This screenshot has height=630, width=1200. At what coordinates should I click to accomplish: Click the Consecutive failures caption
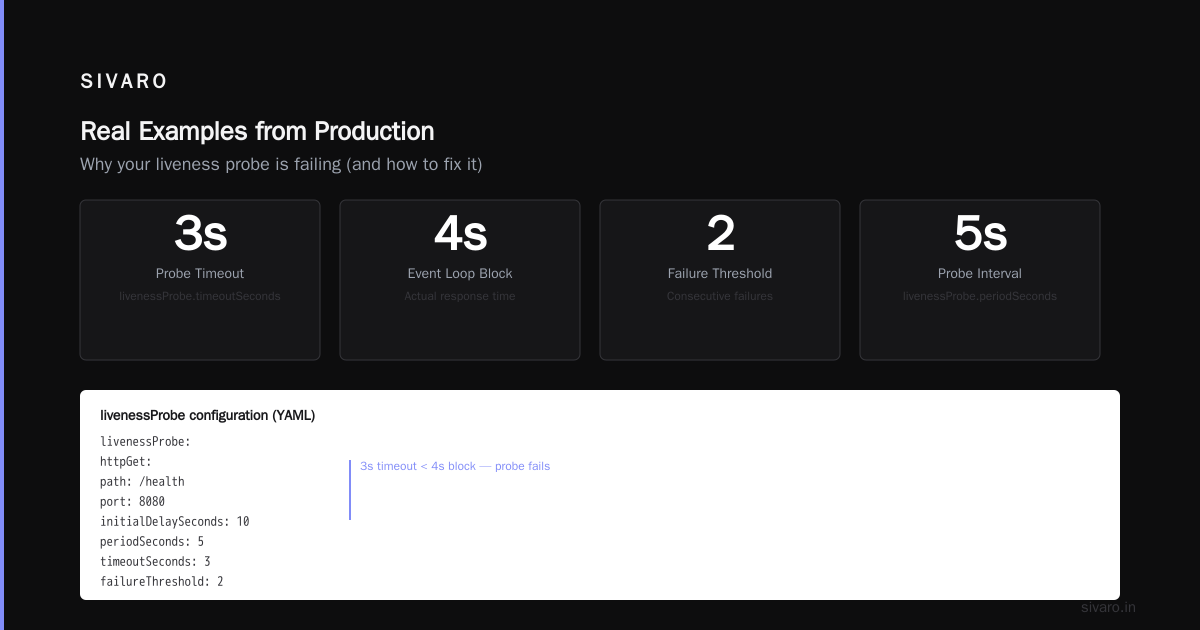coord(720,296)
